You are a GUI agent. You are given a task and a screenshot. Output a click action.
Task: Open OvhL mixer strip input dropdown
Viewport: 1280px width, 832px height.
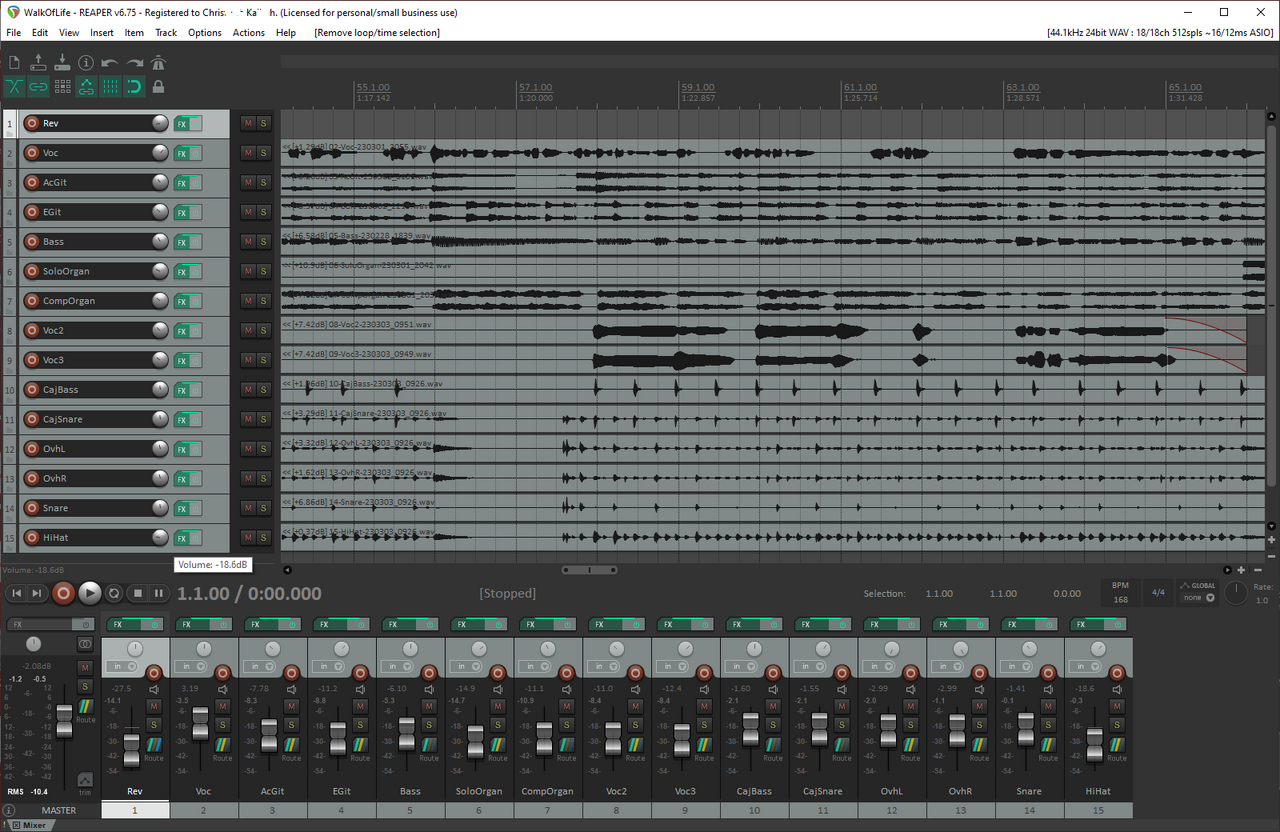[x=880, y=666]
